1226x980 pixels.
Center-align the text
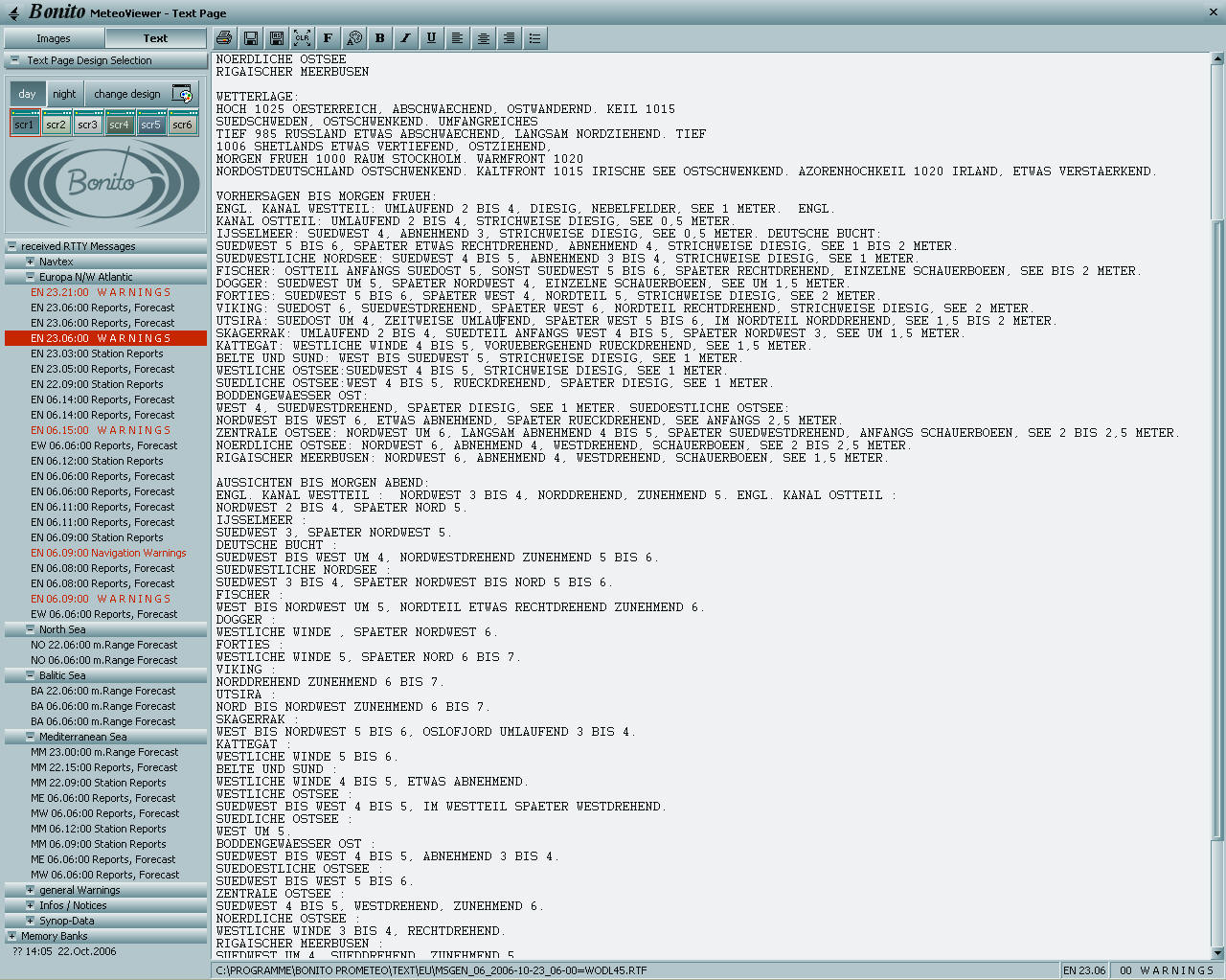(484, 38)
